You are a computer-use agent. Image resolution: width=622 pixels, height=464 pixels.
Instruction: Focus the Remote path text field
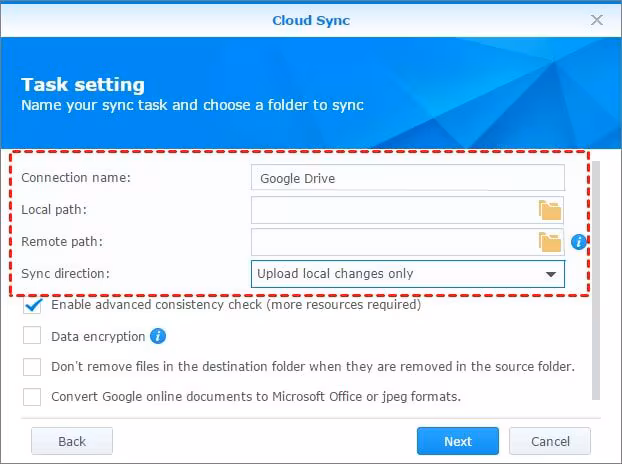392,241
